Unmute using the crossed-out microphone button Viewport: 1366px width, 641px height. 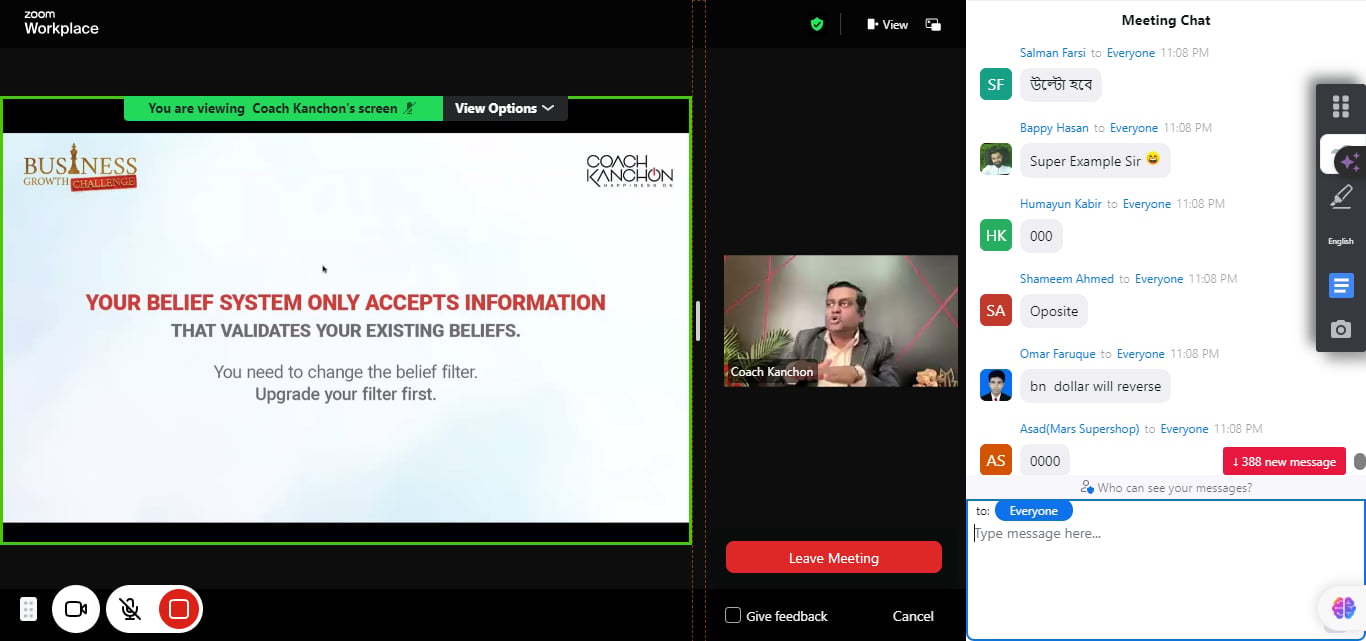point(129,609)
